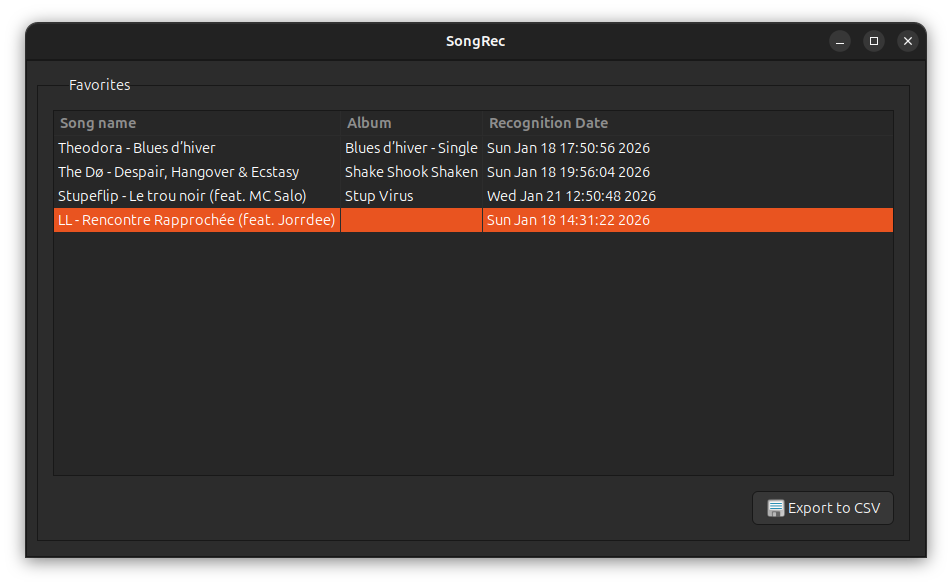Screen dimensions: 952x586
Task: Click the Sun Jan 18 19:56:04 date
Action: point(568,172)
